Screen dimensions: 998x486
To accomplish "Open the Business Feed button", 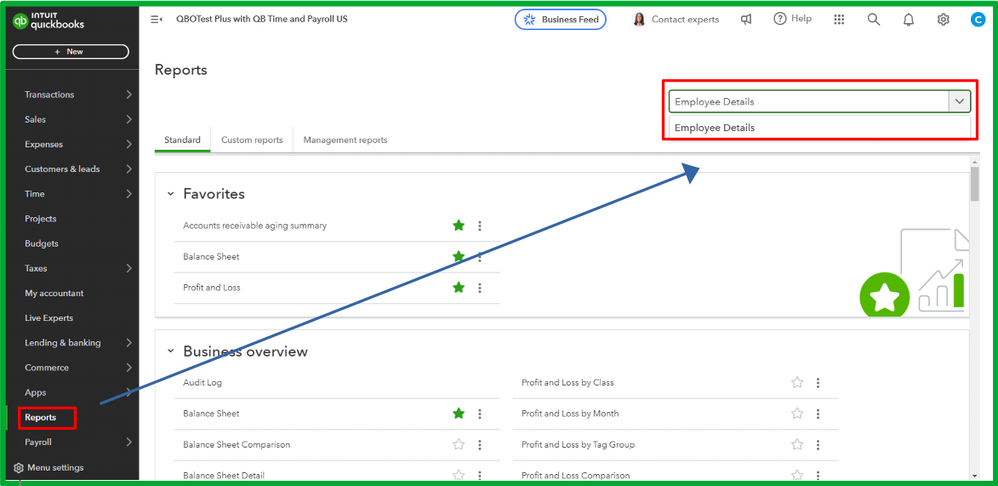I will [561, 20].
